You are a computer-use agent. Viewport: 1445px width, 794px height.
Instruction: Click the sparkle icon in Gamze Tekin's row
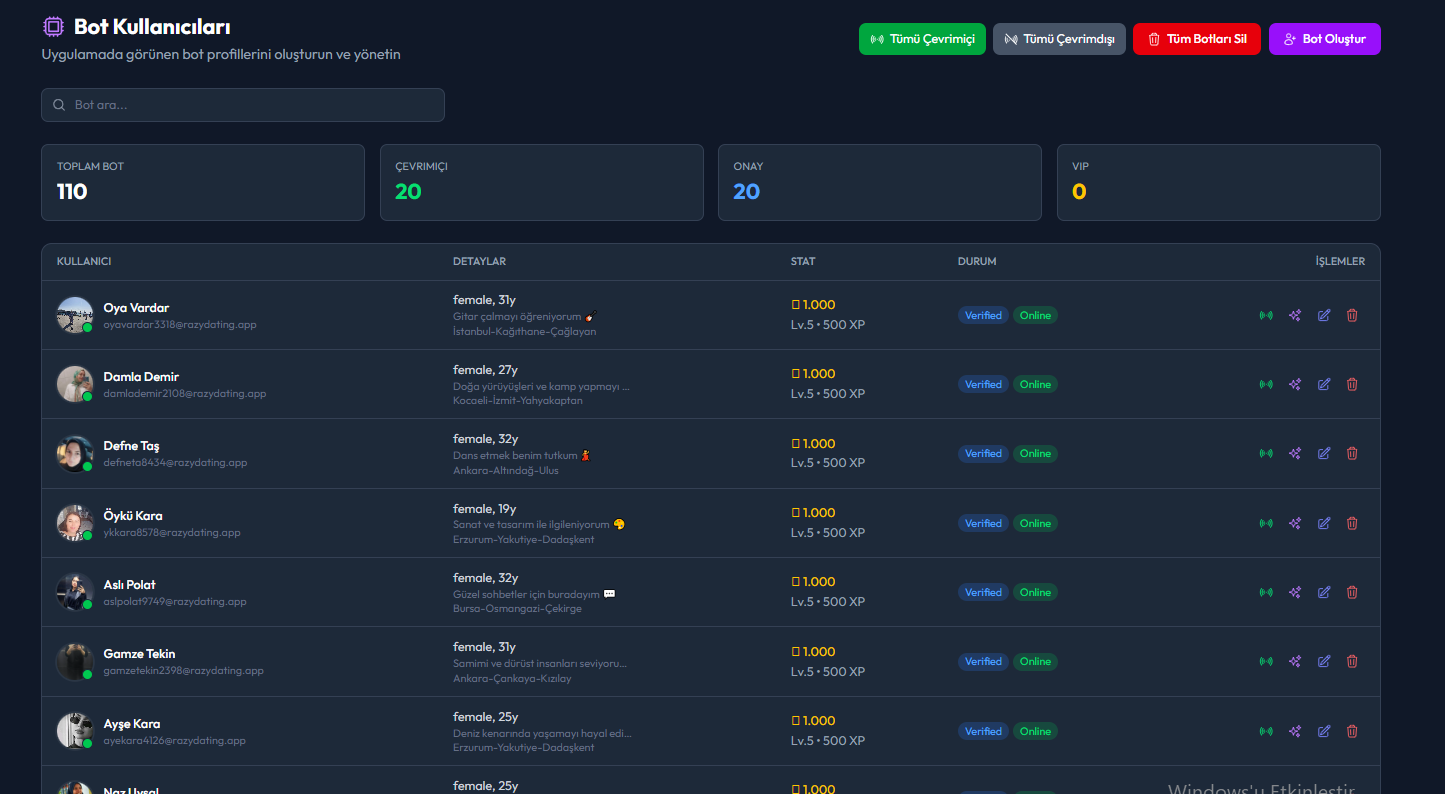coord(1295,661)
